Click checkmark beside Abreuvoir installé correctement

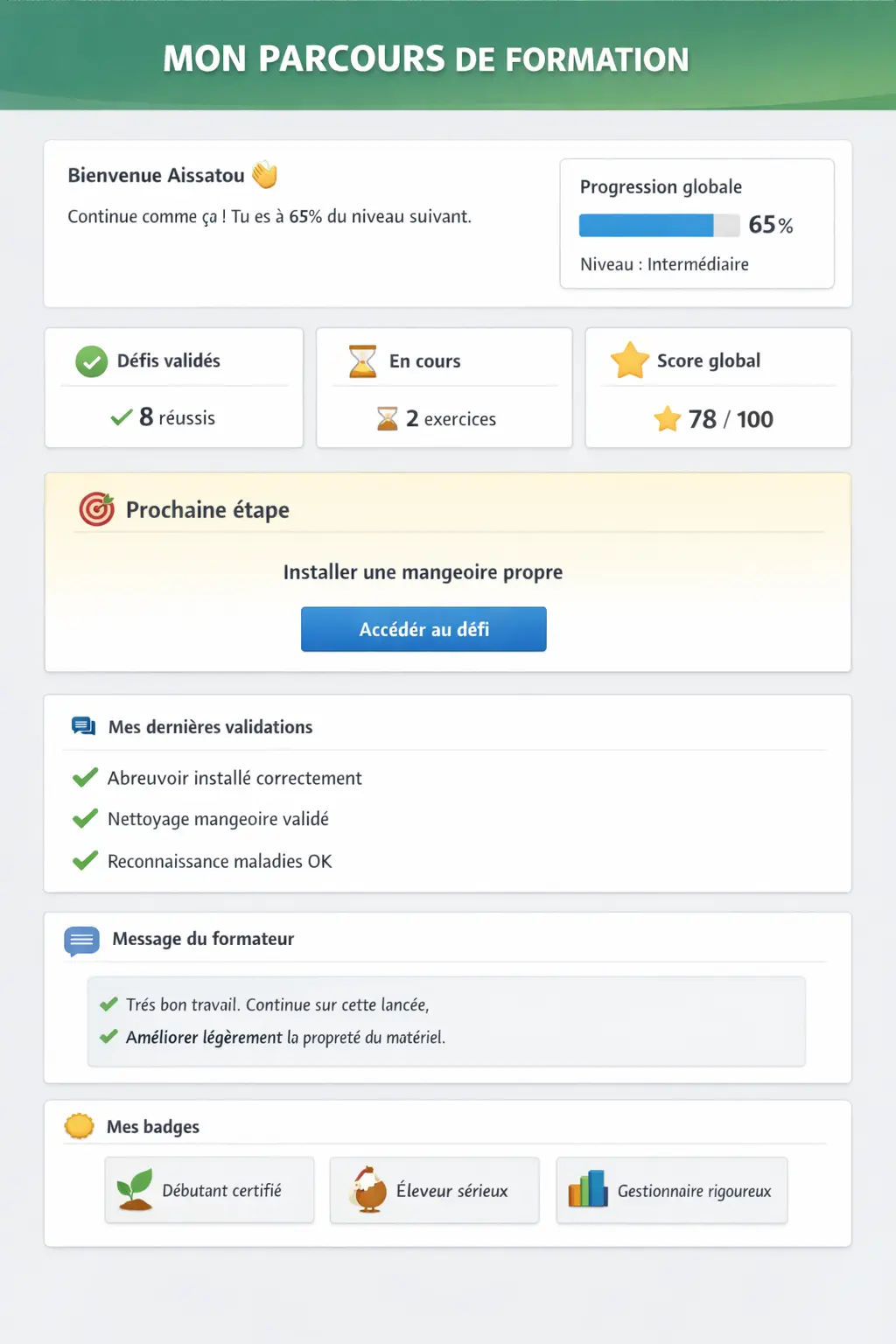pos(85,778)
